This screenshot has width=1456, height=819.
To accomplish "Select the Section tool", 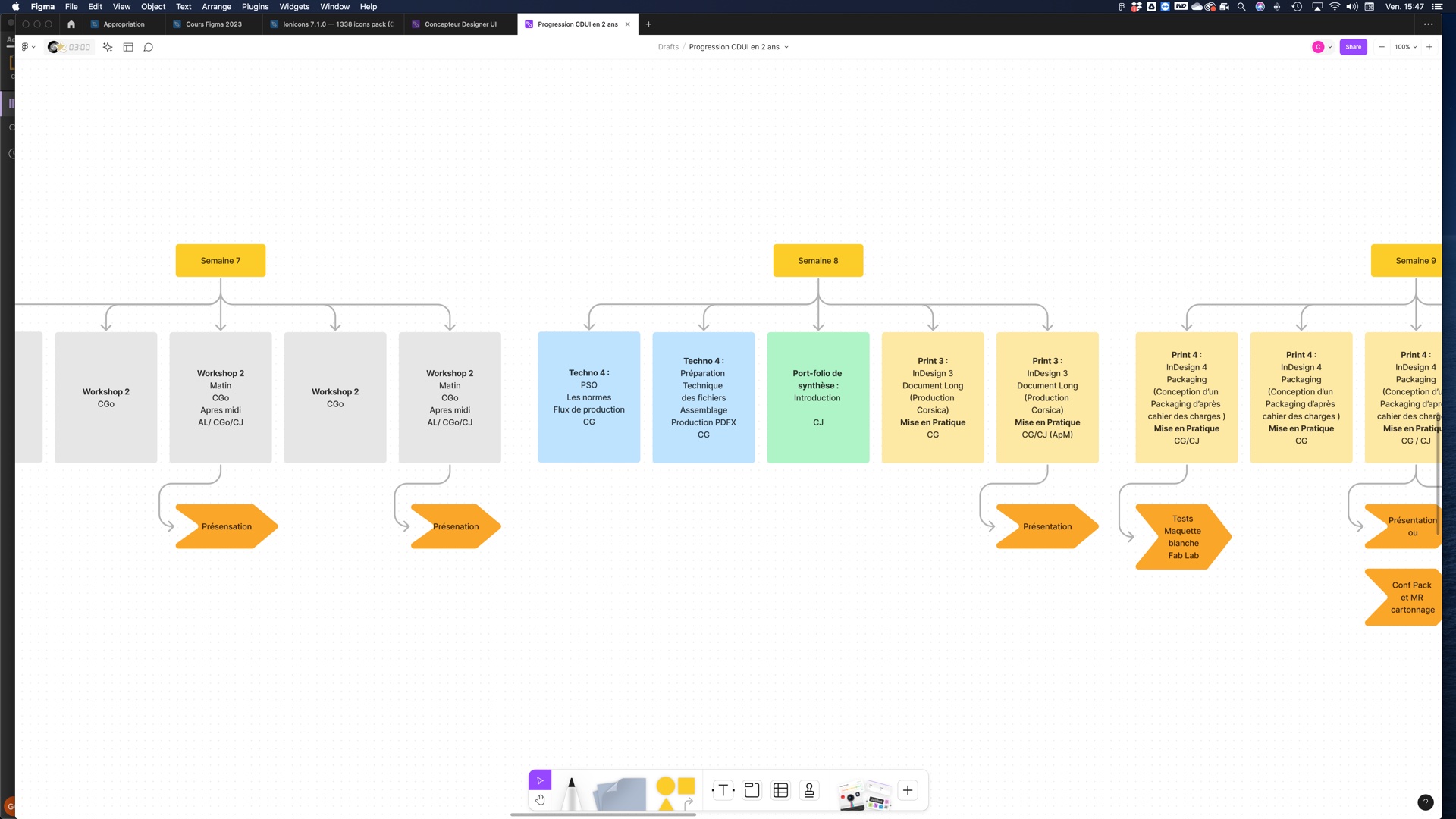I will tap(752, 790).
